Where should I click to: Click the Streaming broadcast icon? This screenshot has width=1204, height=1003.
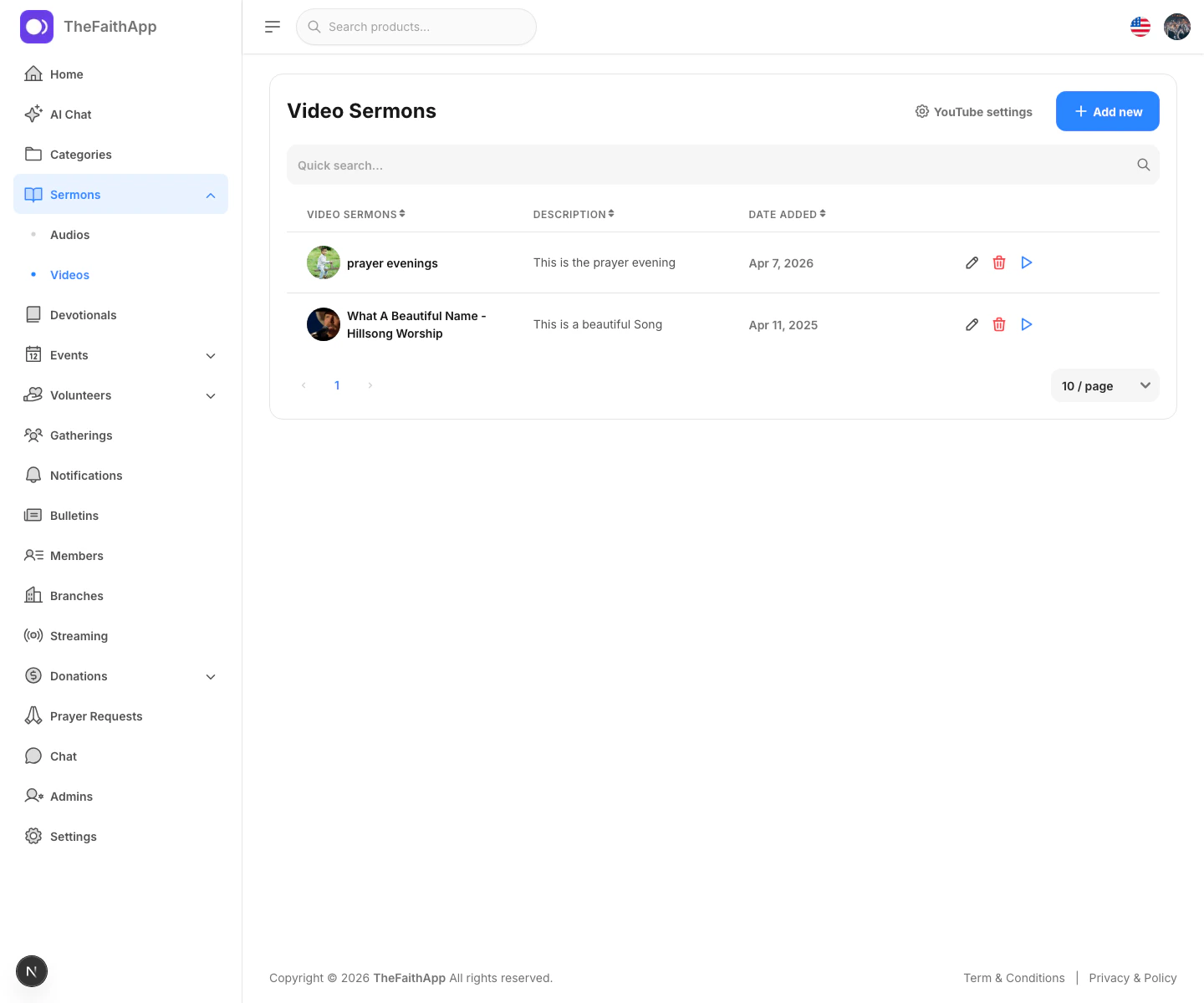tap(33, 635)
